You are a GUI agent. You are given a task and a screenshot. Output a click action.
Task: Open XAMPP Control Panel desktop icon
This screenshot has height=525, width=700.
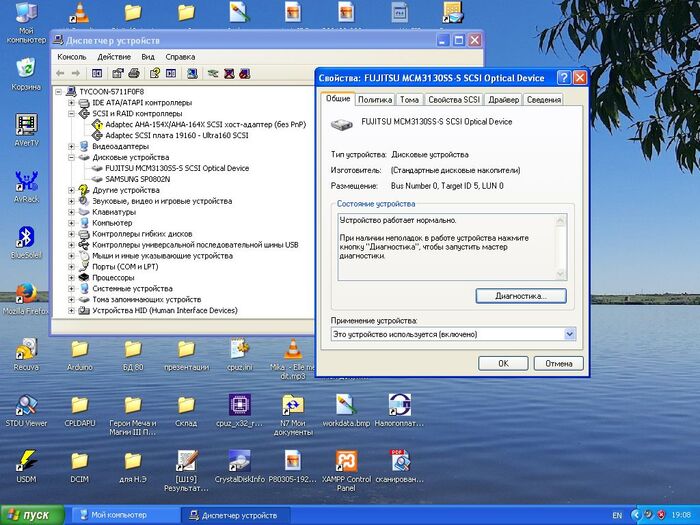[x=346, y=462]
